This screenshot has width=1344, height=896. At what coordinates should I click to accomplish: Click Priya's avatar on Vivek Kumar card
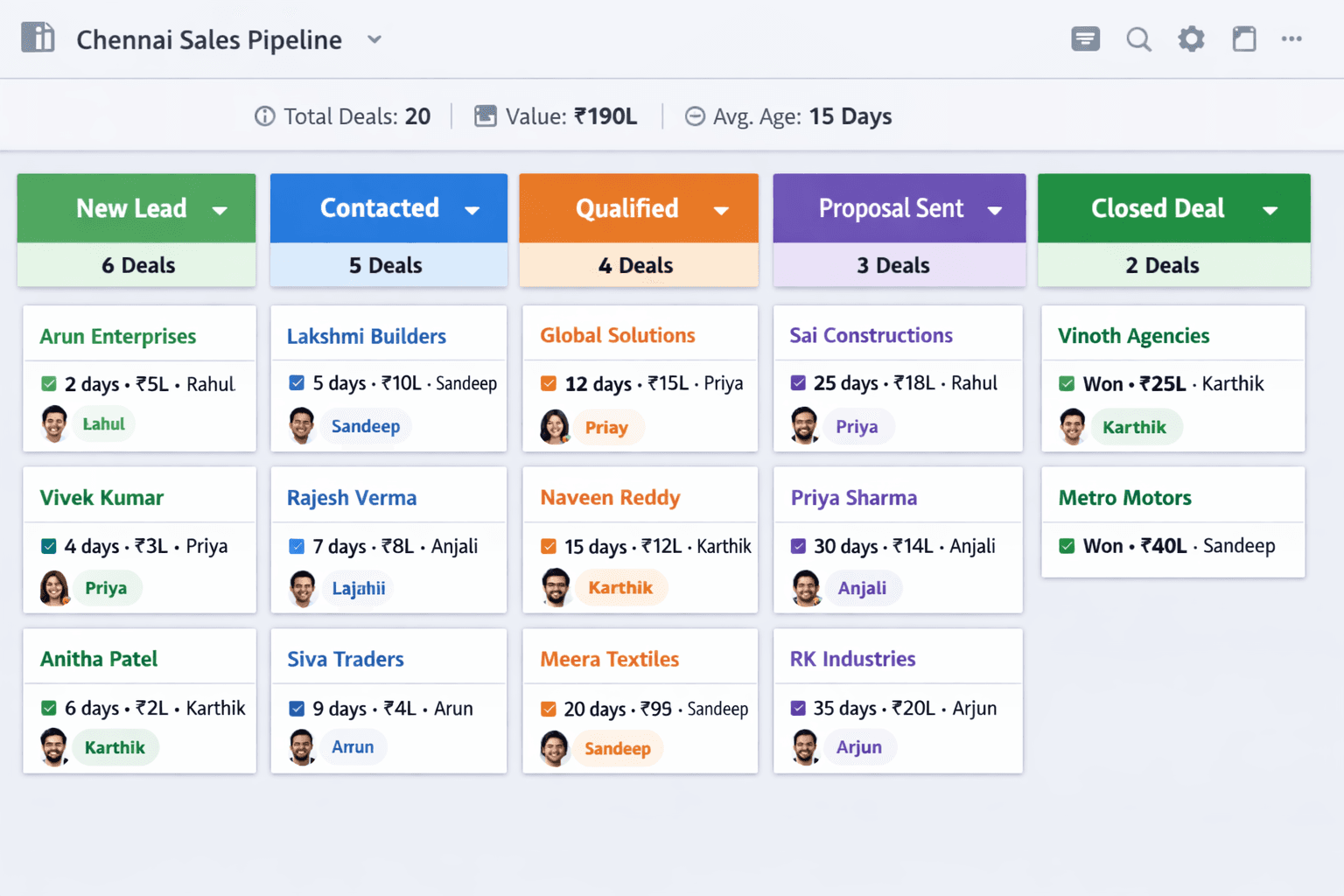click(53, 588)
